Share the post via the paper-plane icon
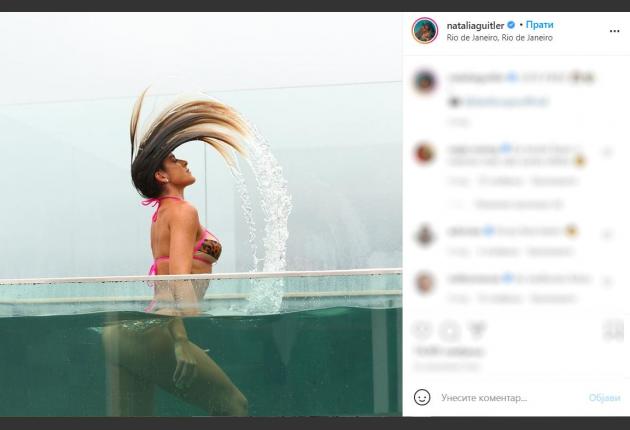This screenshot has height=430, width=630. point(477,331)
